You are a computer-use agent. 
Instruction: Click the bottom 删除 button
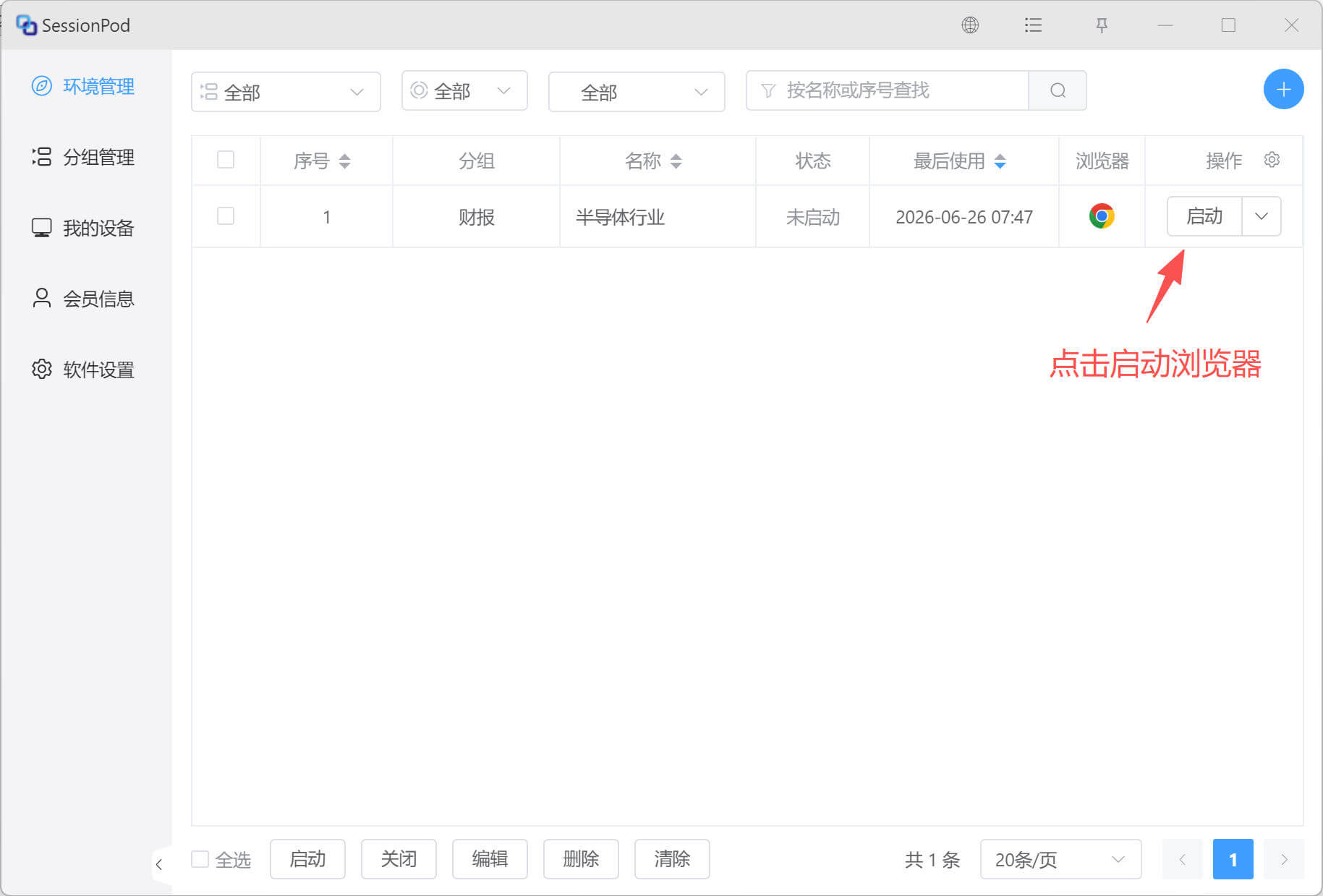581,859
